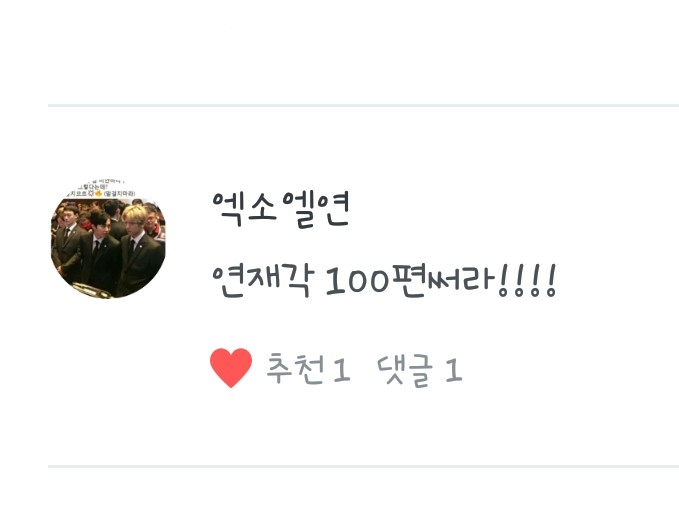The width and height of the screenshot is (679, 510).
Task: Click the red heart recommend icon
Action: click(x=231, y=368)
